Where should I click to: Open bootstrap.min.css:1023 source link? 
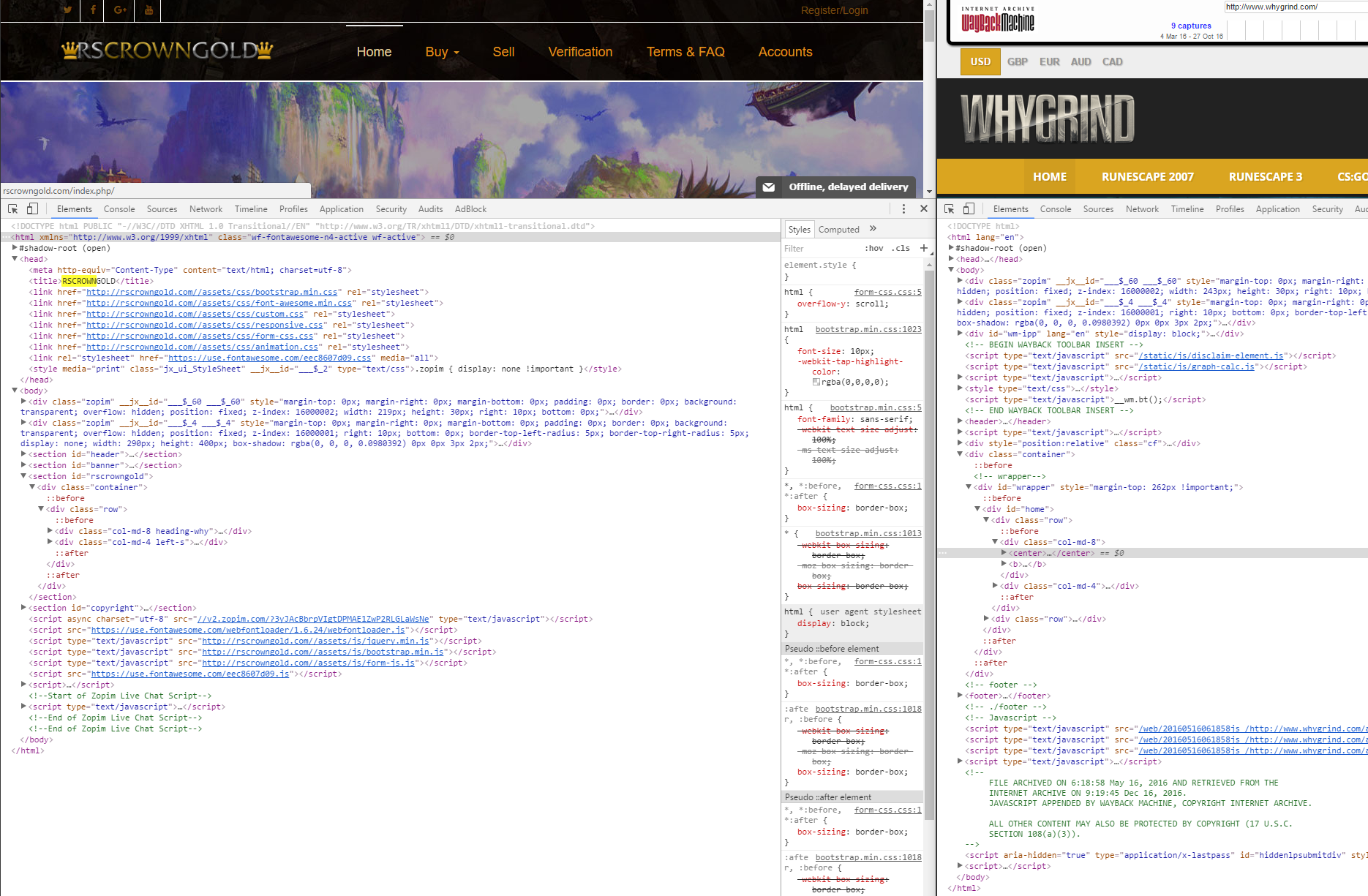point(868,329)
